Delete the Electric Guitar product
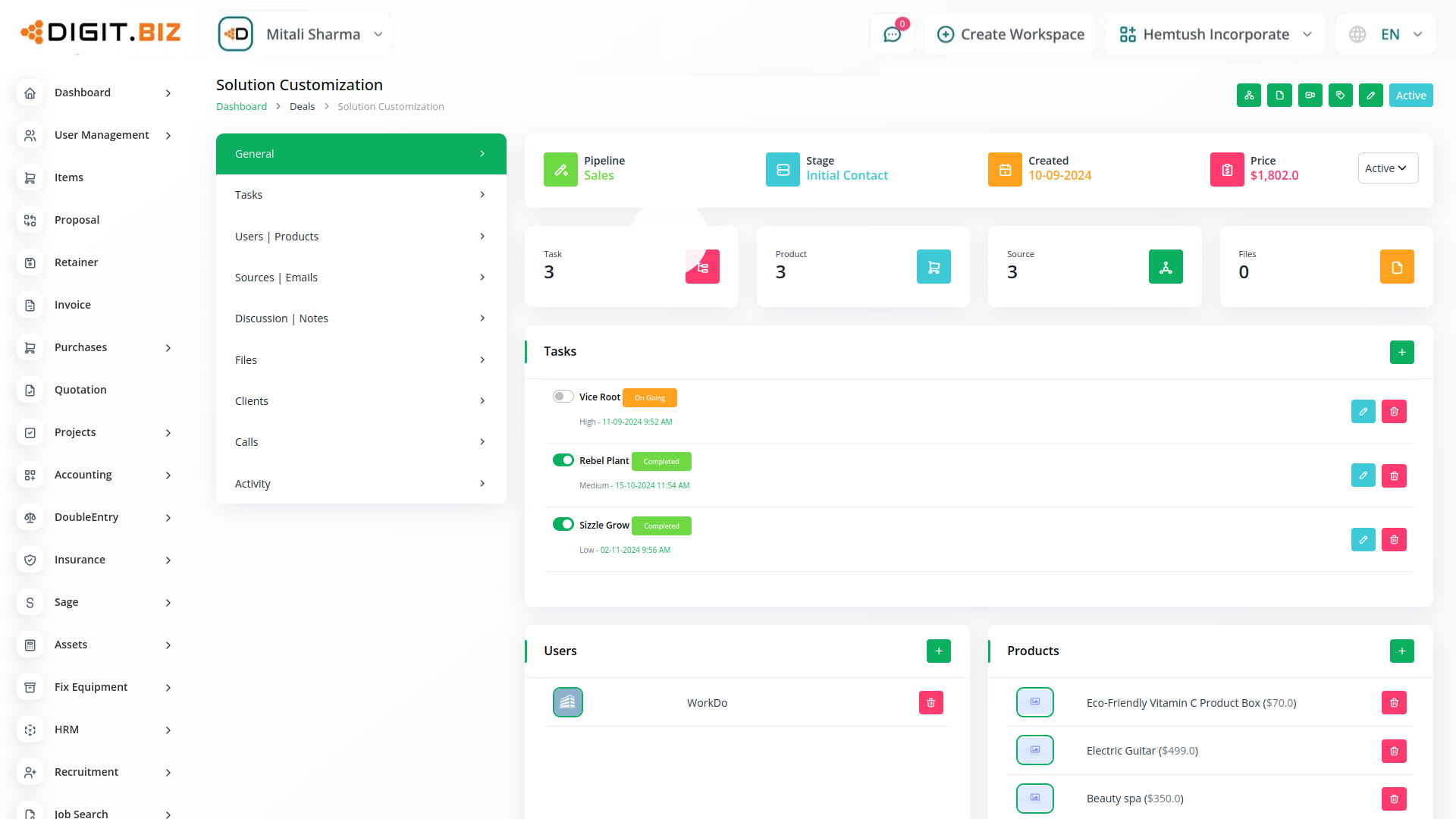 [x=1394, y=751]
